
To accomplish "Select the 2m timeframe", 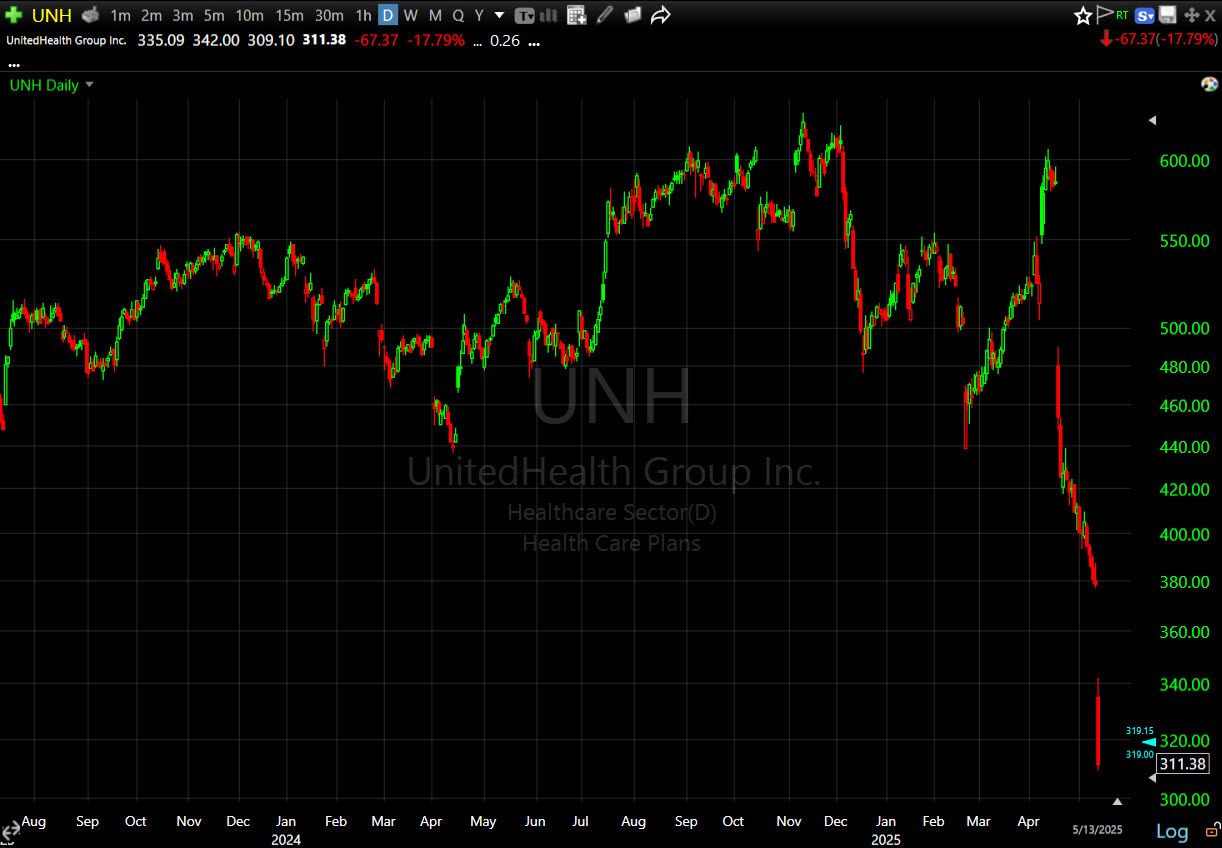I will [151, 15].
